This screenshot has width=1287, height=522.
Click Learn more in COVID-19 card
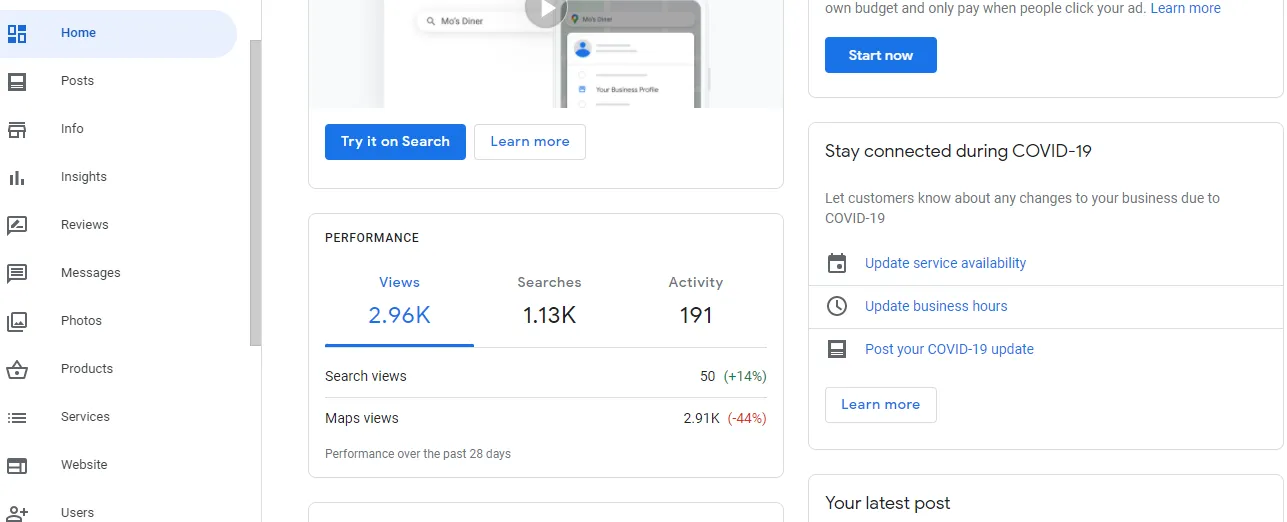tap(881, 405)
